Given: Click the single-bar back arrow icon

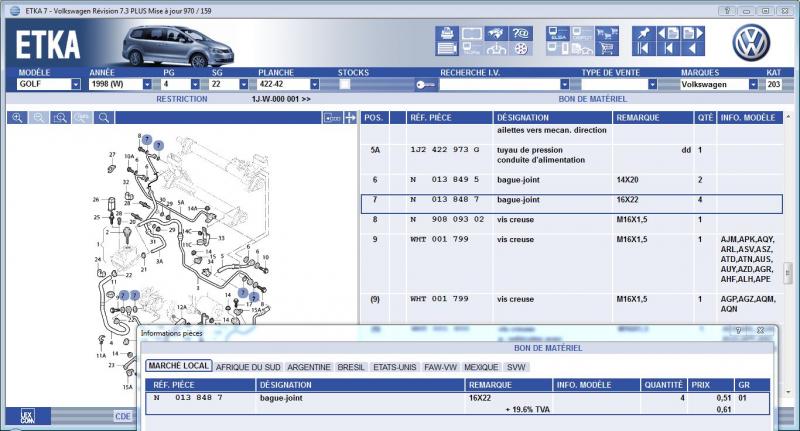Looking at the screenshot, I should (668, 48).
